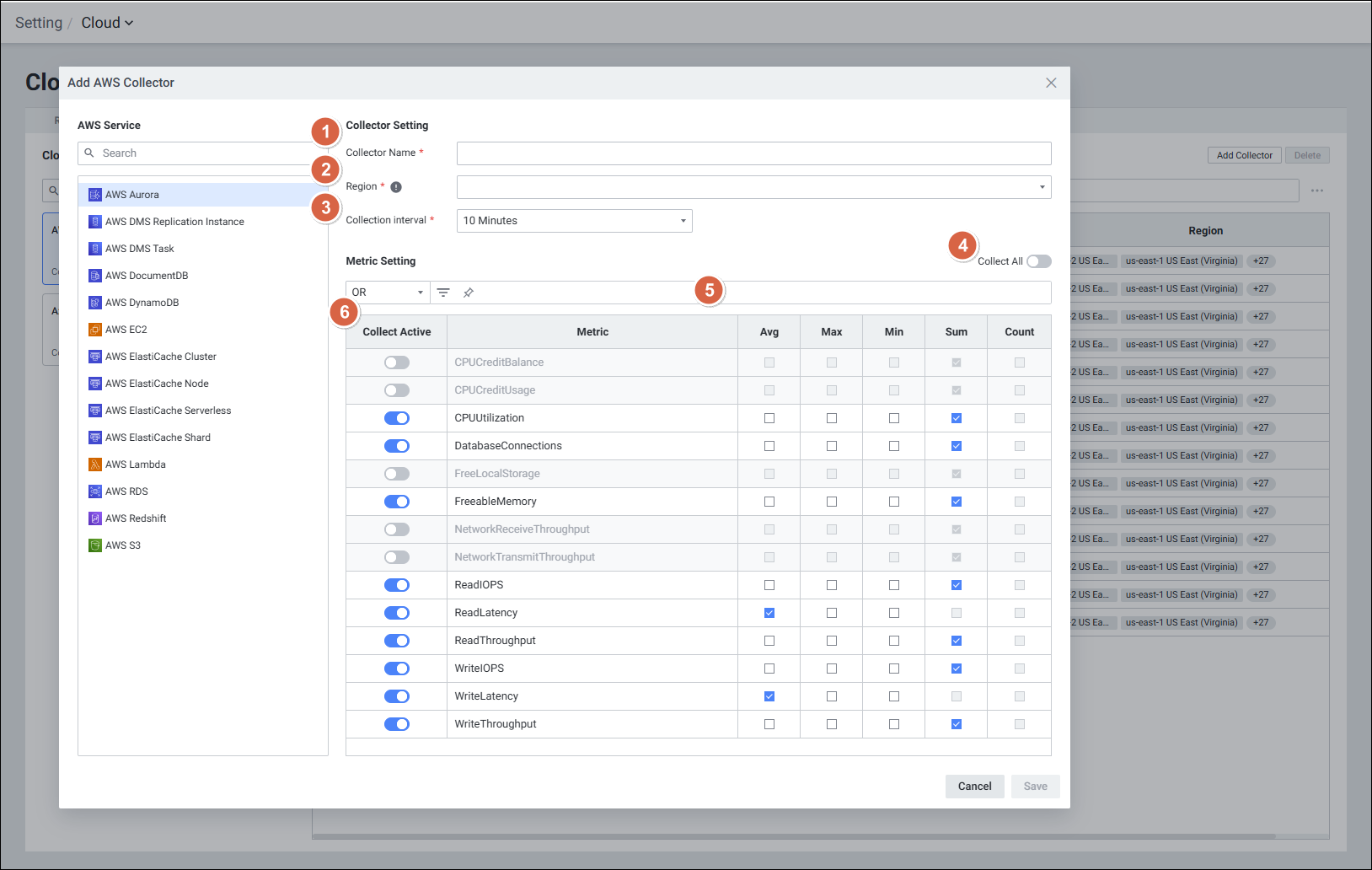Turn off CPUUtilization collect toggle
Viewport: 1372px width, 870px height.
tap(397, 418)
